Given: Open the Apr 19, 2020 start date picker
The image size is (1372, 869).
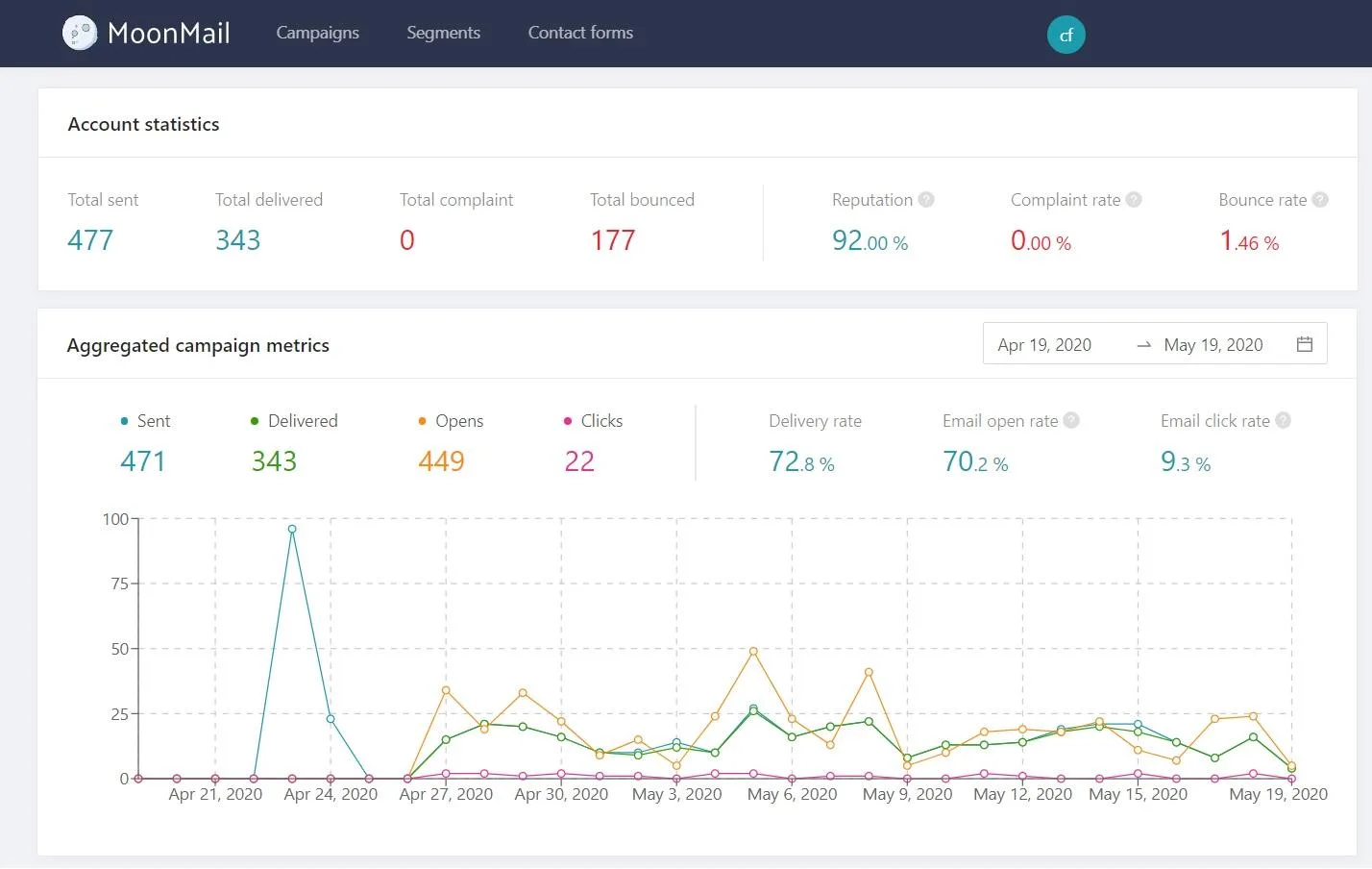Looking at the screenshot, I should pyautogui.click(x=1044, y=345).
